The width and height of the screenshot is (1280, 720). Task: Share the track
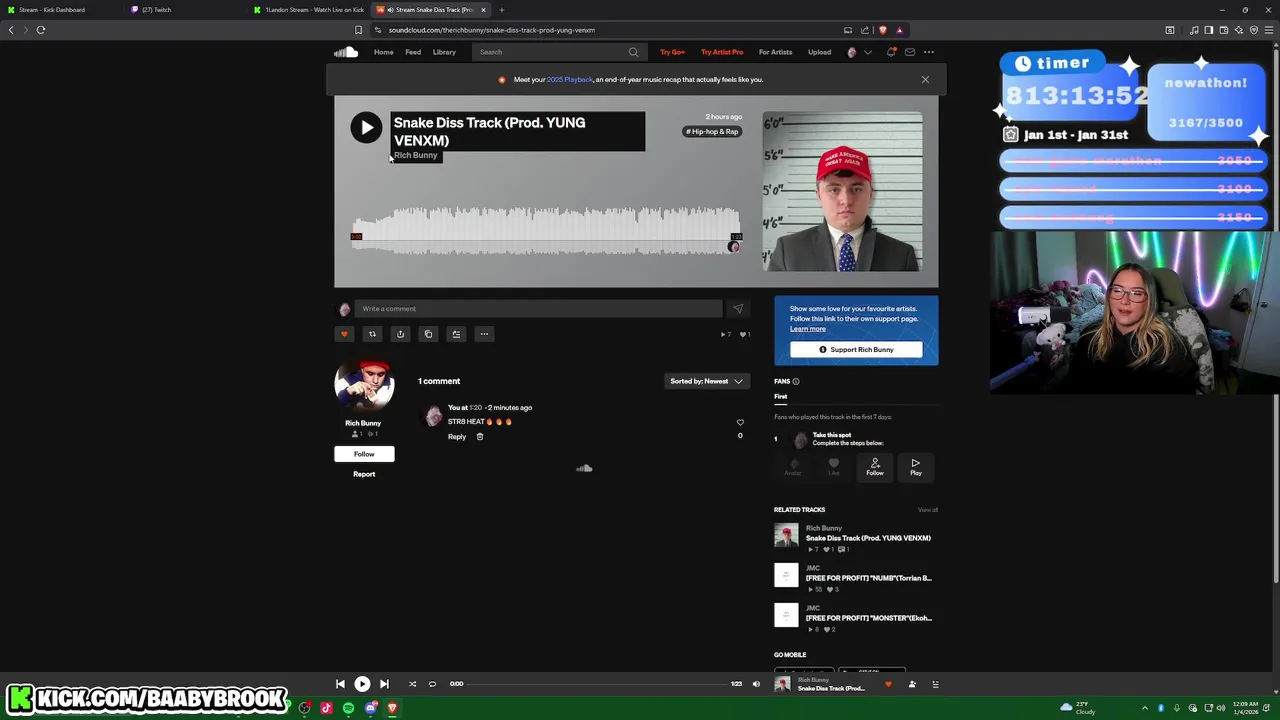[x=400, y=334]
